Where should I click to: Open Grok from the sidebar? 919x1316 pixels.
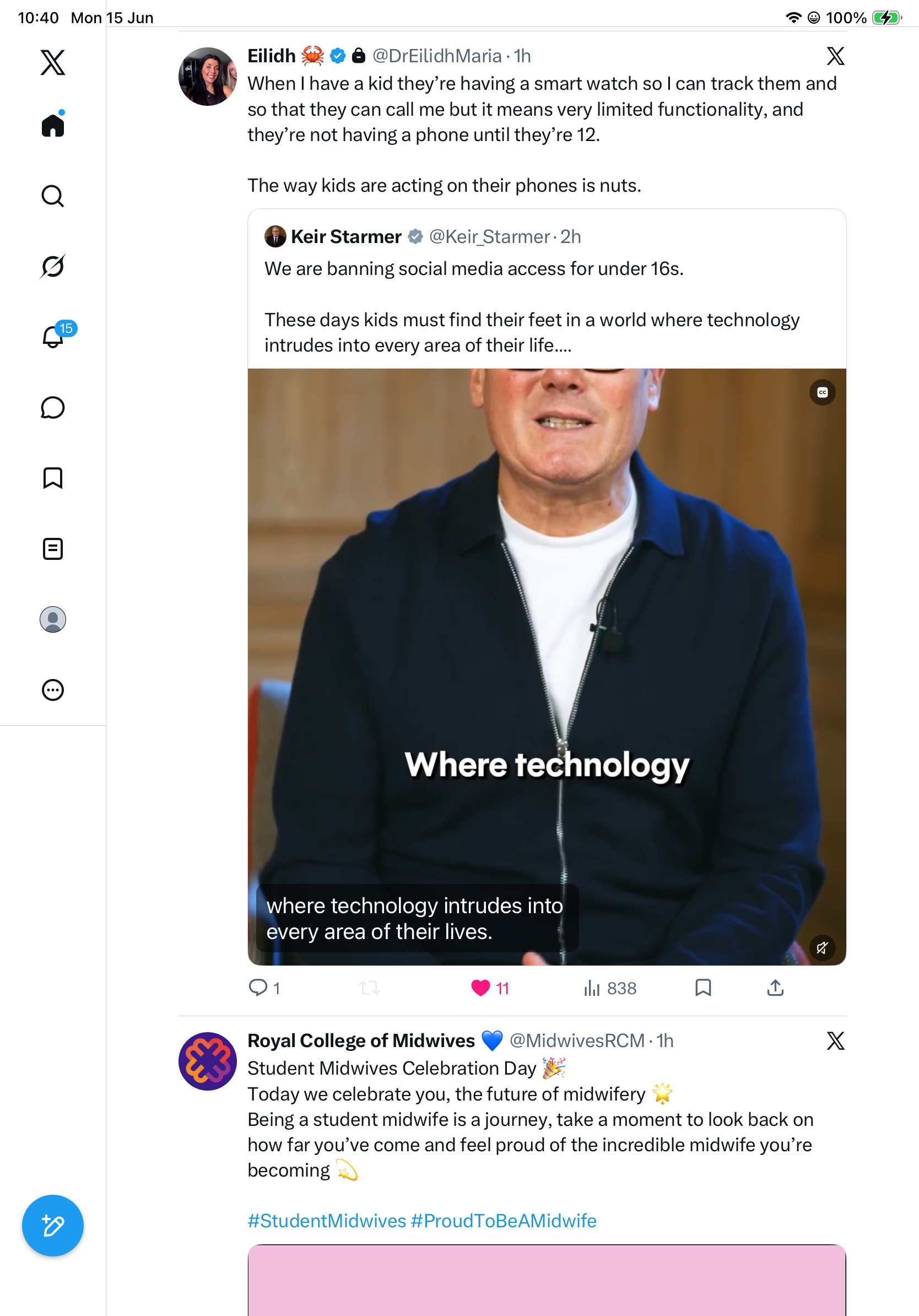tap(53, 266)
